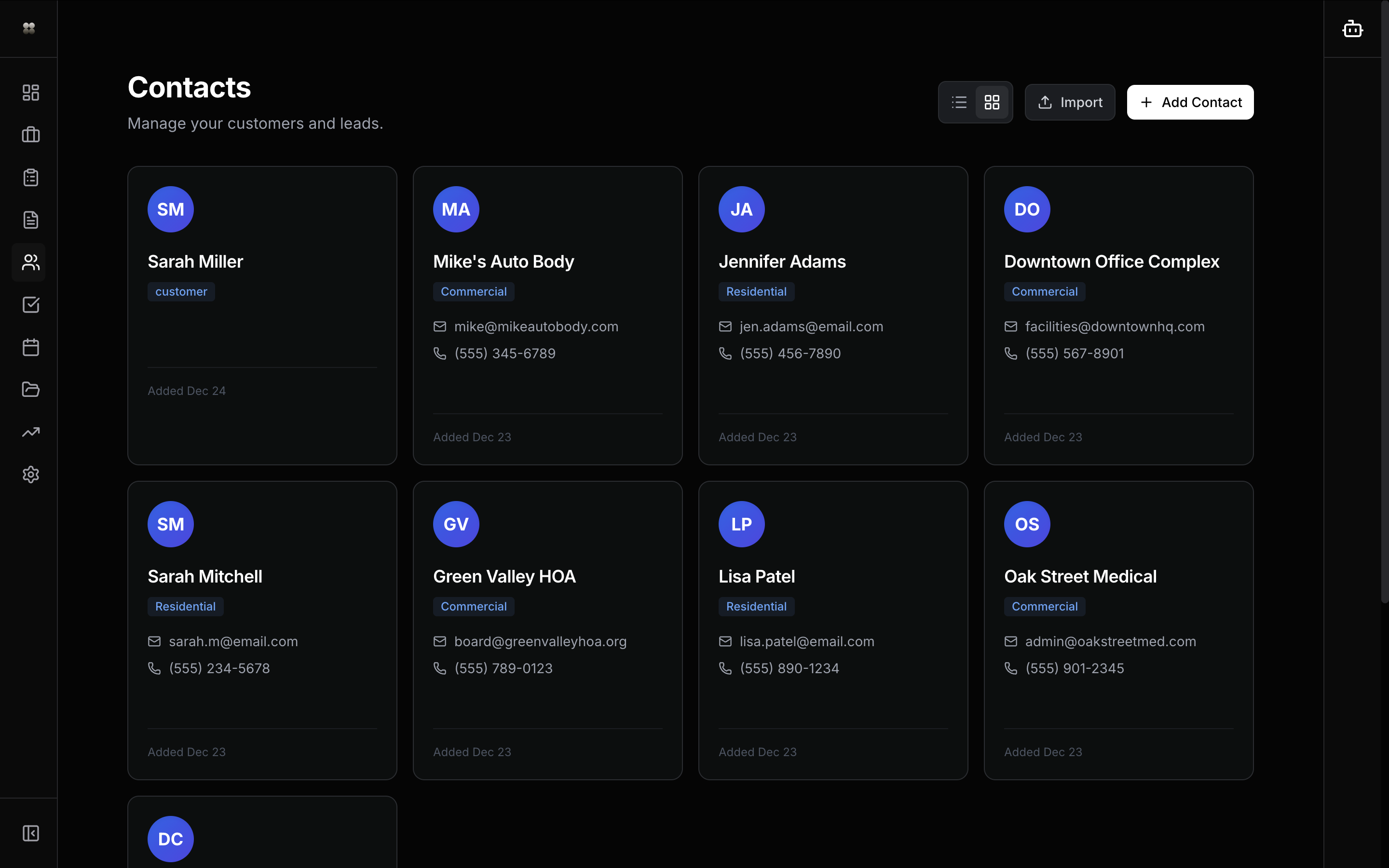Collapse the sidebar panel
The height and width of the screenshot is (868, 1389).
[x=30, y=833]
